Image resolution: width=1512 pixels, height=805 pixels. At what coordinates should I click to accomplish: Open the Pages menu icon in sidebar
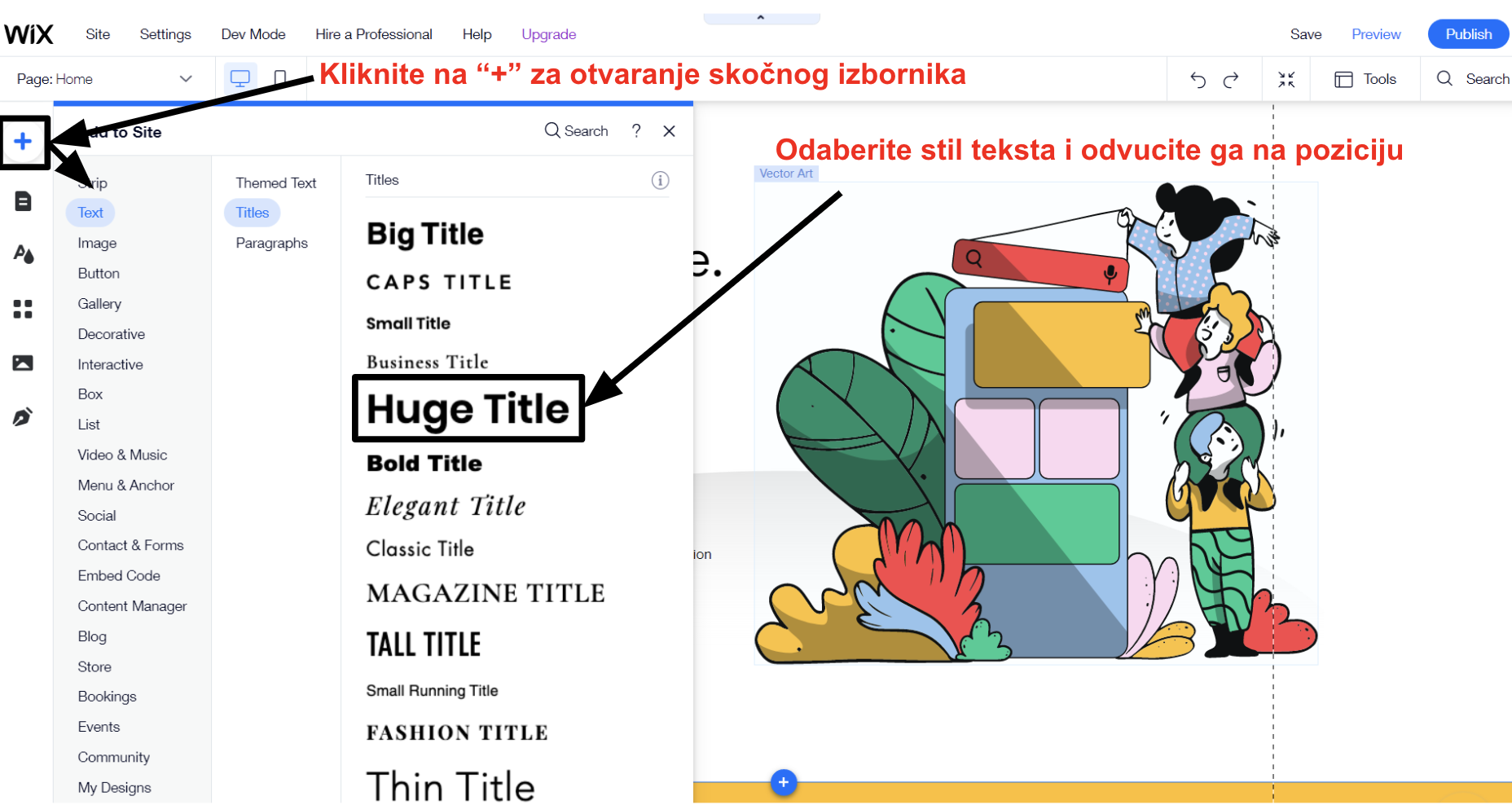[23, 201]
